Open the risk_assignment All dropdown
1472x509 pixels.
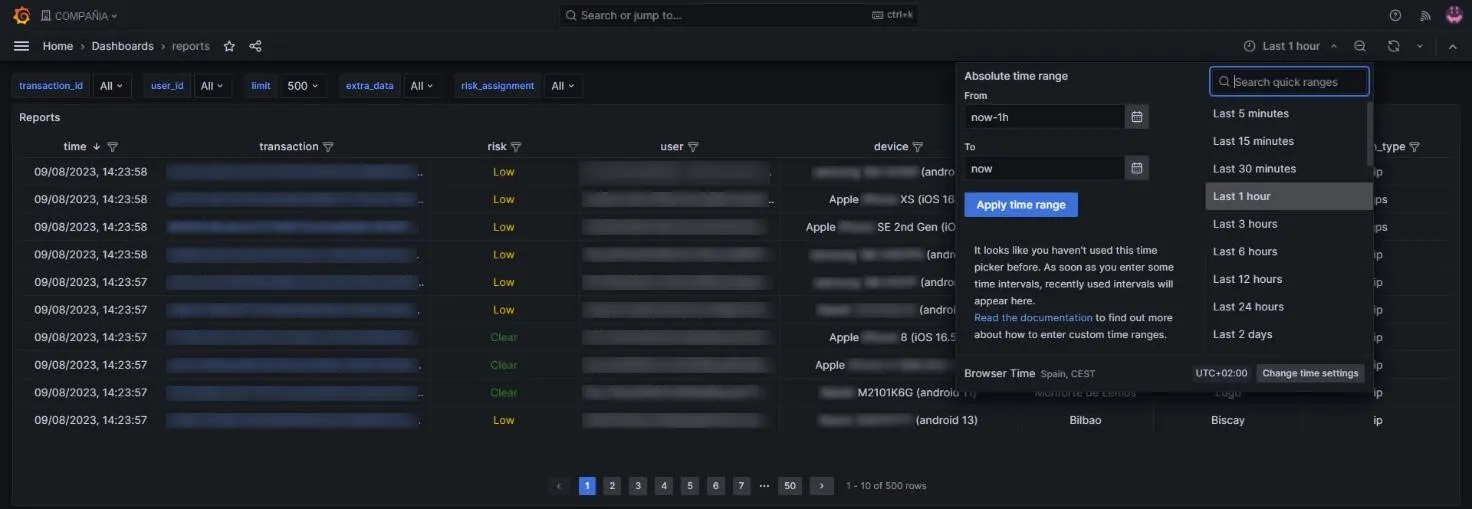pyautogui.click(x=563, y=86)
